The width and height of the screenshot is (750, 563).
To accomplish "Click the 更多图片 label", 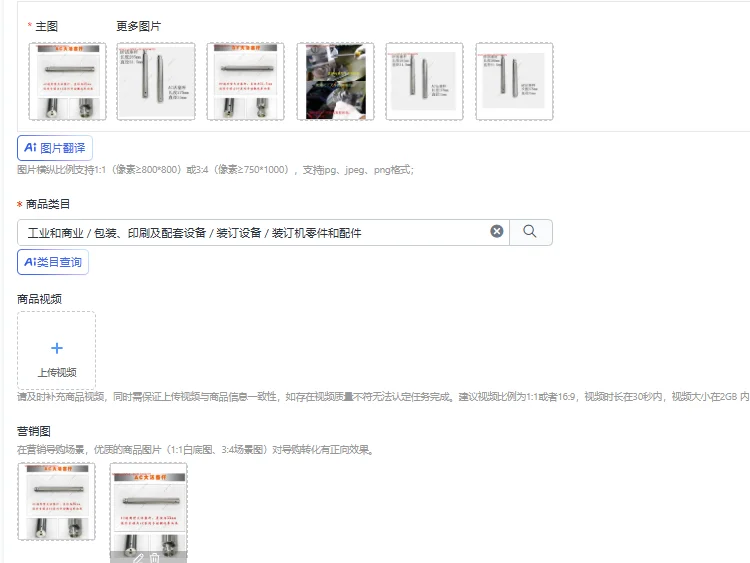I will pos(139,26).
